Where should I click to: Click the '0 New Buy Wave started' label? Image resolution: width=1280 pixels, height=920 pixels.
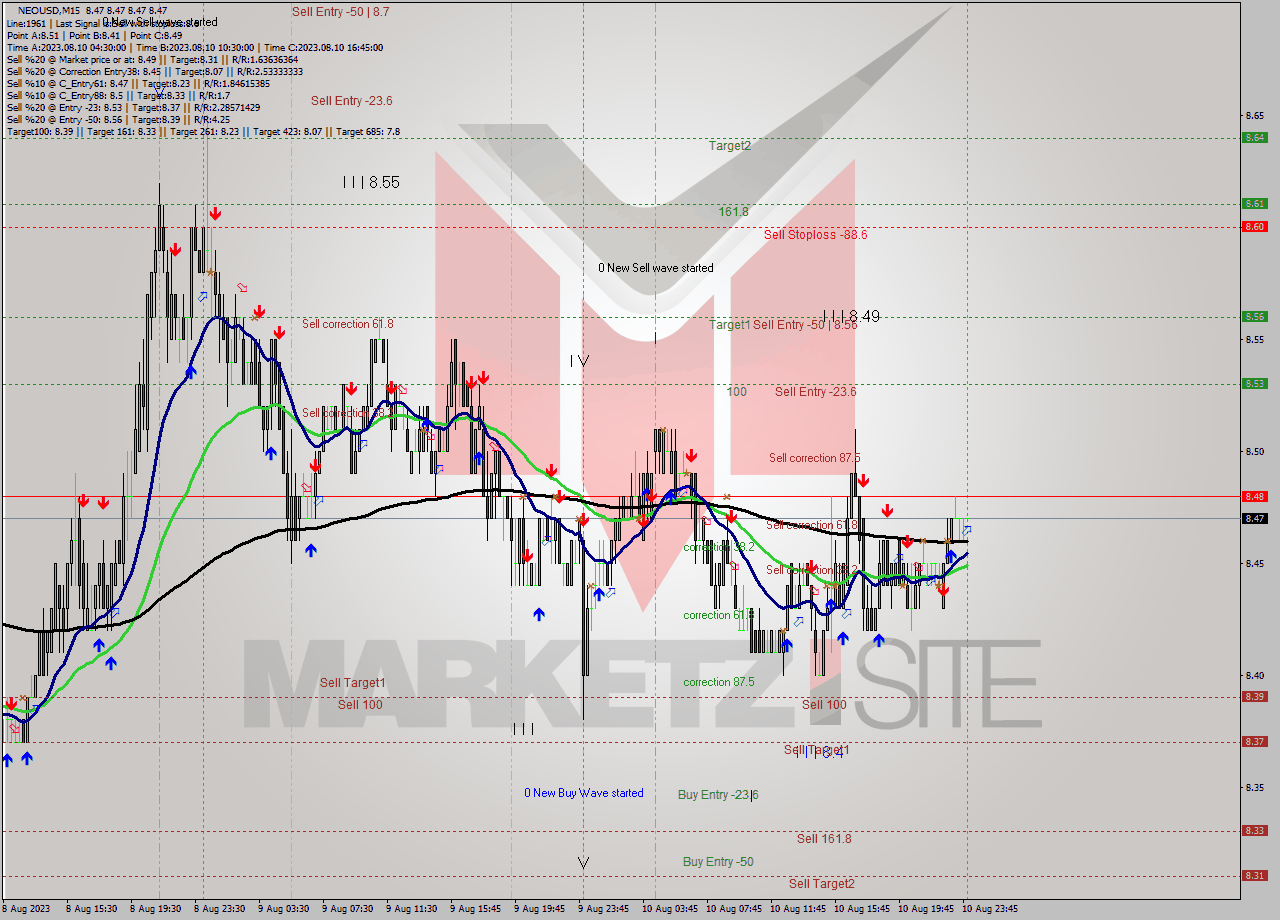584,793
